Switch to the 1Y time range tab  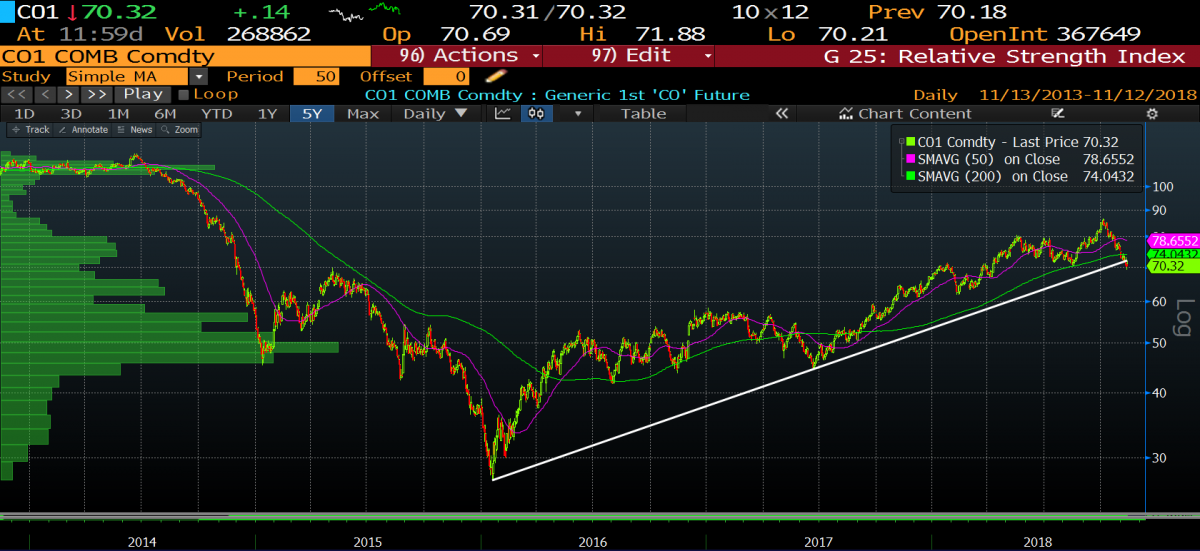click(x=267, y=114)
